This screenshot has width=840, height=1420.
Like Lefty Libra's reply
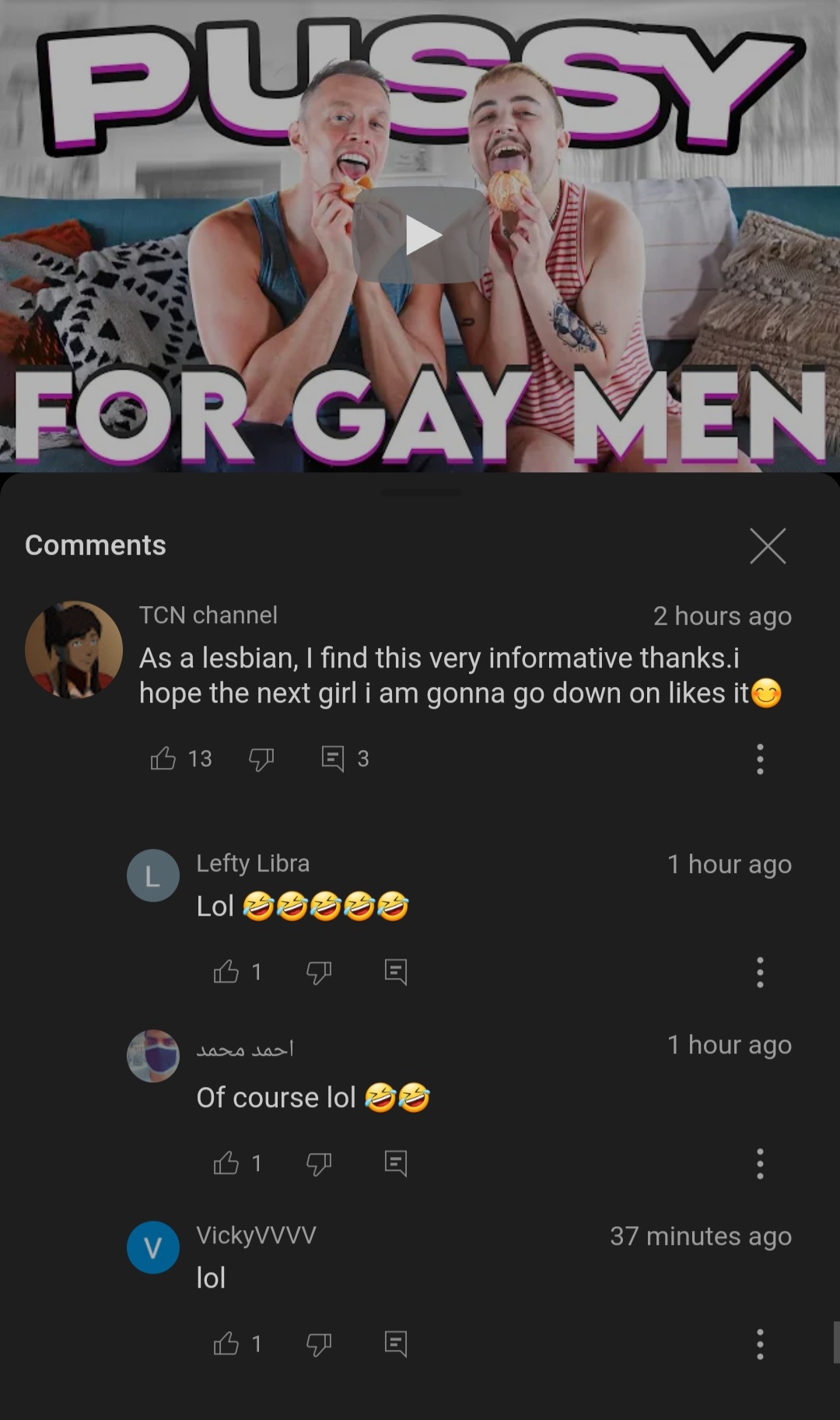(x=226, y=971)
